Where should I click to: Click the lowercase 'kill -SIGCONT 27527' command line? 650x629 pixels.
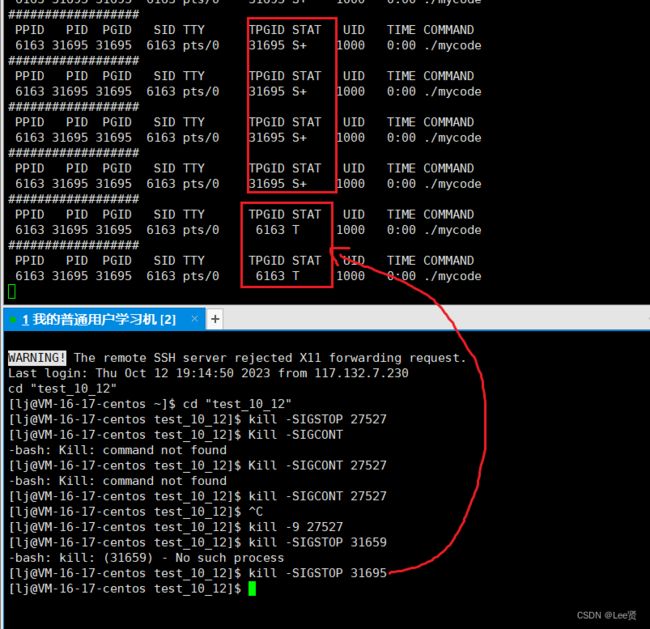[x=197, y=495]
